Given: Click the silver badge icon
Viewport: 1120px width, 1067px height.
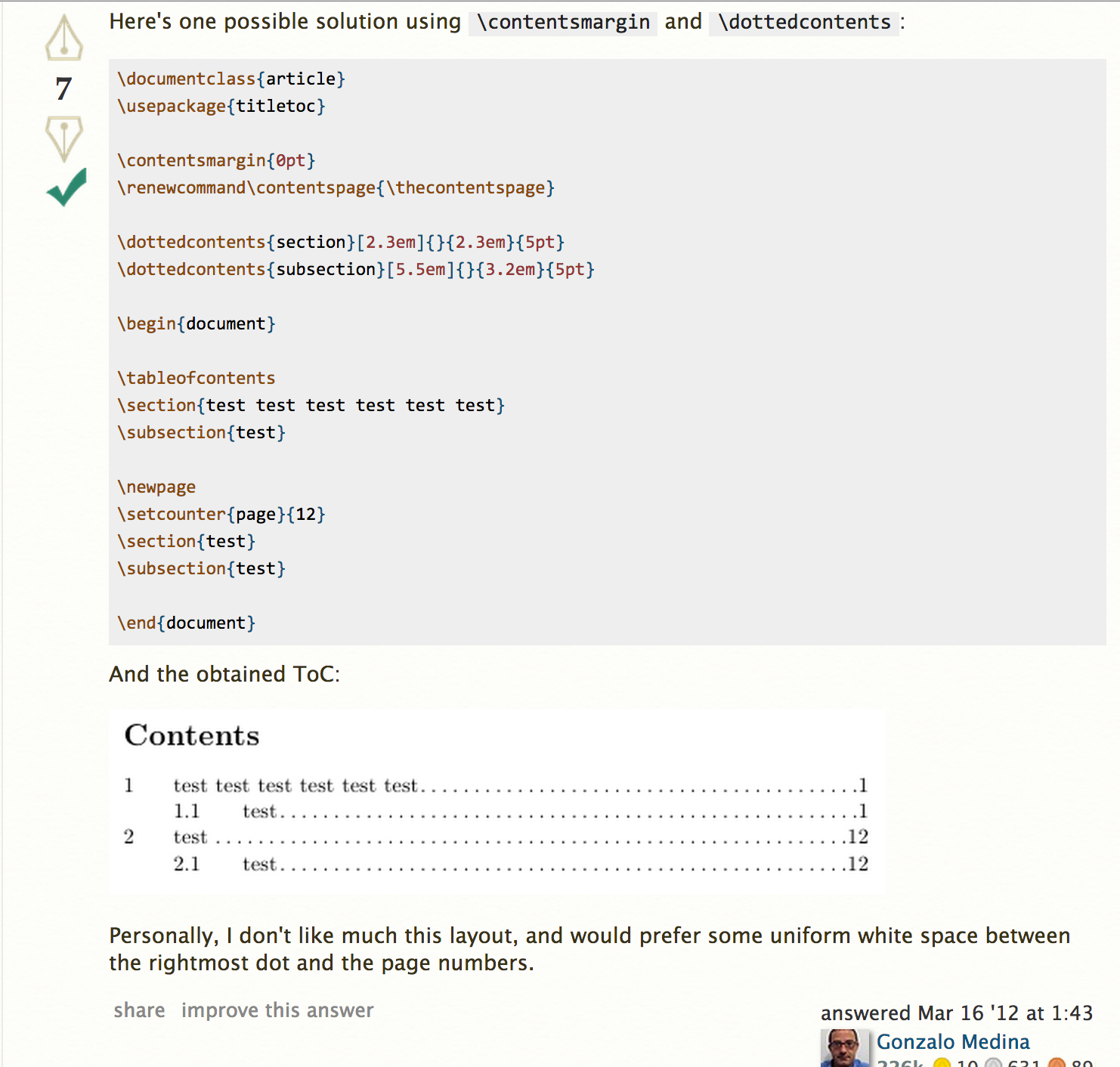Looking at the screenshot, I should coord(993,1062).
